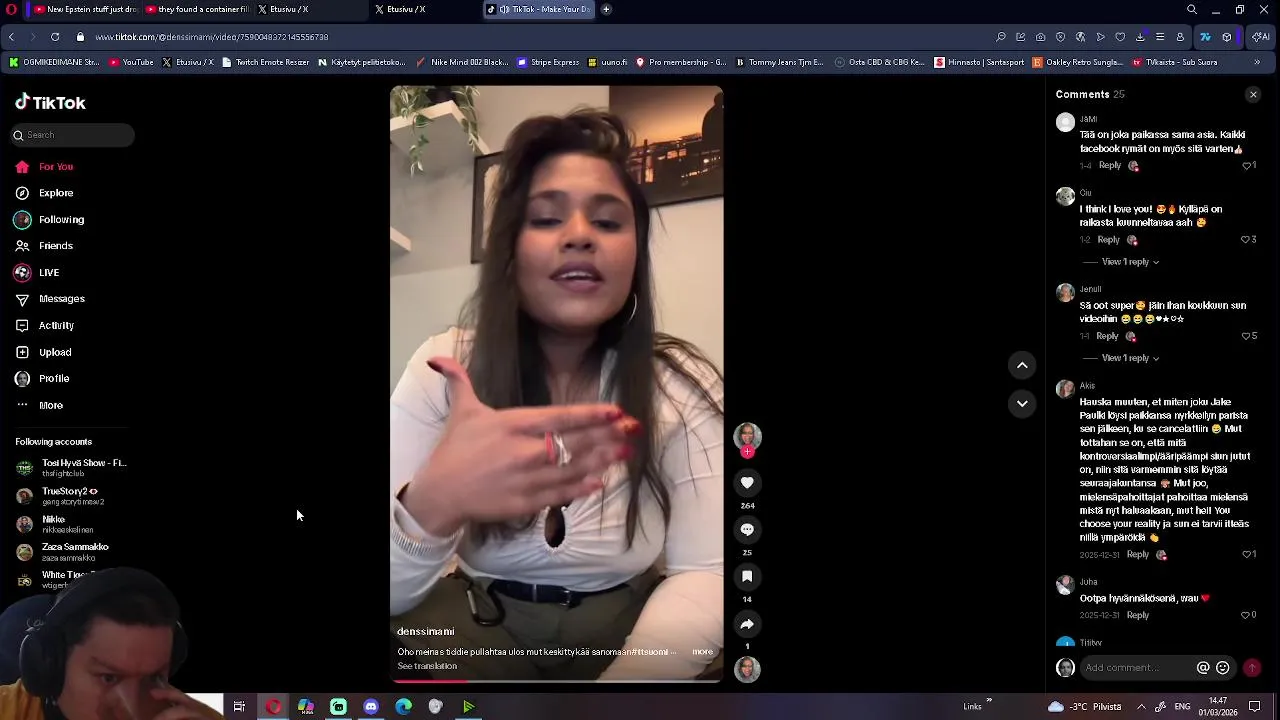Reload the page in the browser
1280x720 pixels.
coord(55,37)
